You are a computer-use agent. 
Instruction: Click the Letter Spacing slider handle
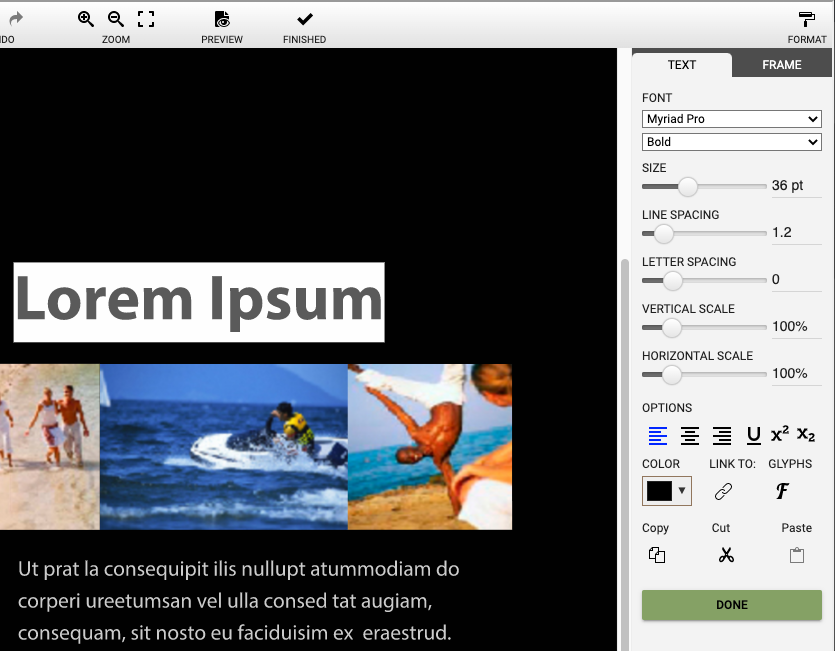click(x=673, y=280)
